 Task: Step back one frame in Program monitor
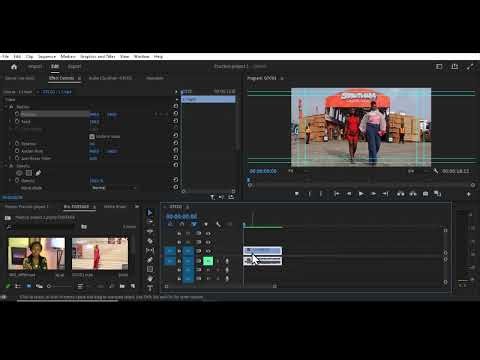pyautogui.click(x=349, y=194)
